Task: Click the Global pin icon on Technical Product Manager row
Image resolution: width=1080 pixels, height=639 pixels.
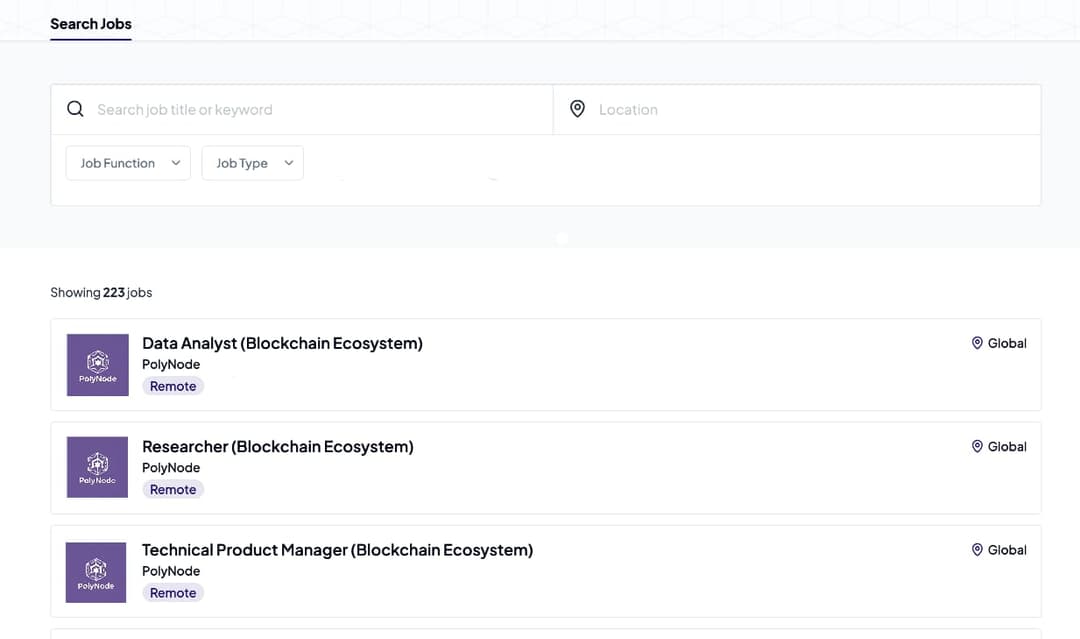Action: [978, 549]
